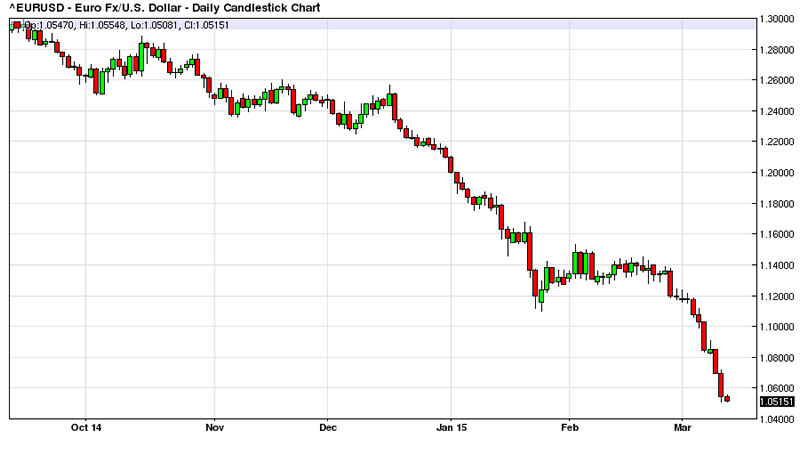The image size is (800, 454).
Task: Click the 1.20000 price axis label
Action: click(x=777, y=173)
